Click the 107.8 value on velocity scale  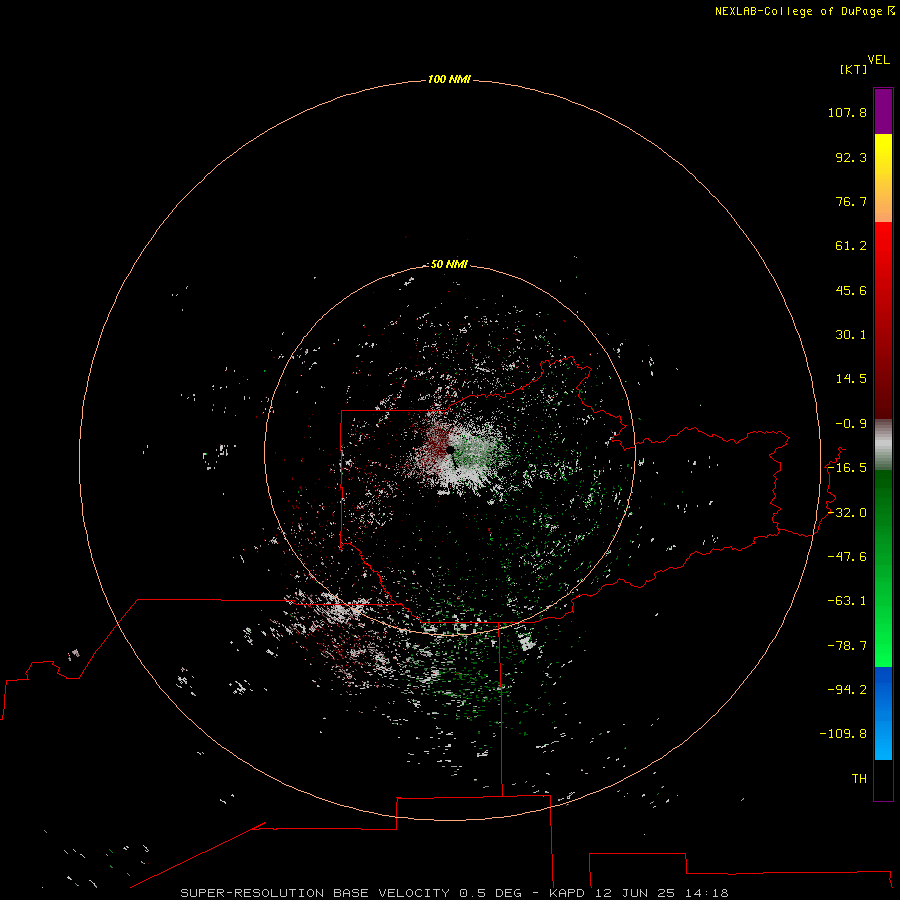click(x=847, y=112)
